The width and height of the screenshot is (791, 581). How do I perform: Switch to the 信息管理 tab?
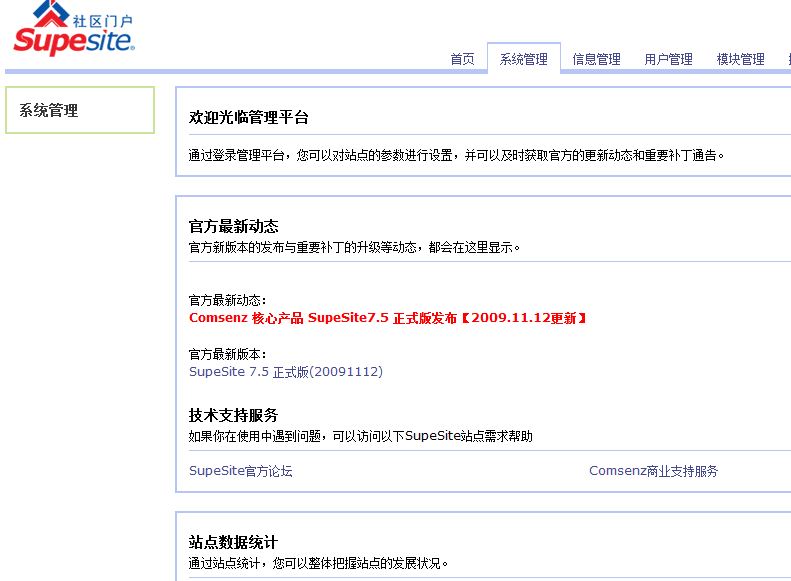coord(596,60)
